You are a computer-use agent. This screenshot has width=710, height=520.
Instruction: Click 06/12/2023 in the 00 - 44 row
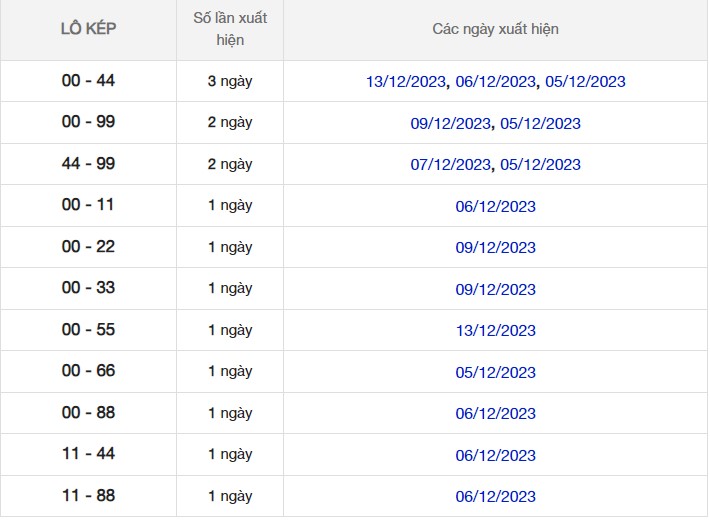[x=496, y=82]
